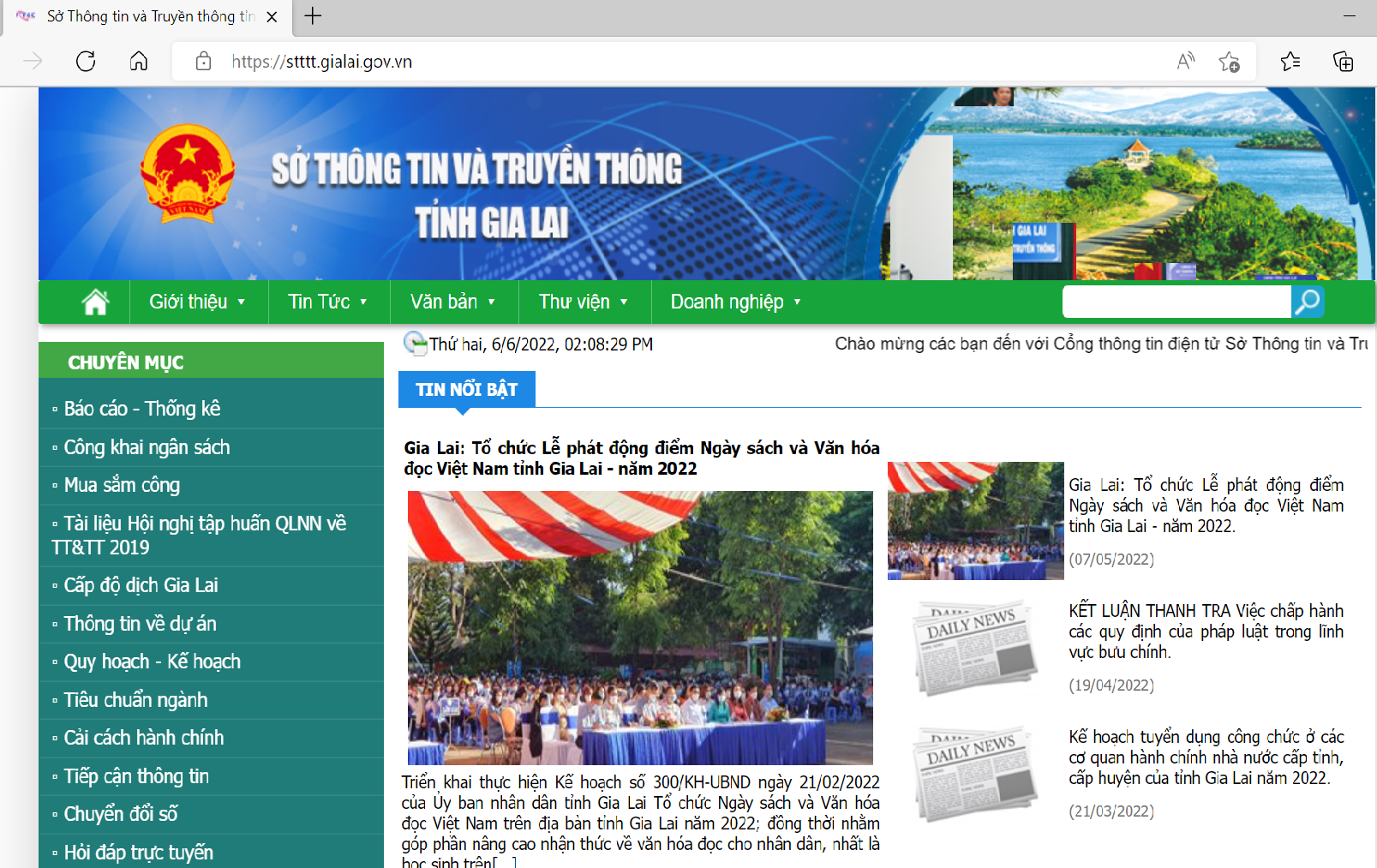Open the Thư viện menu
Screen dimensions: 1377x868
pos(583,302)
